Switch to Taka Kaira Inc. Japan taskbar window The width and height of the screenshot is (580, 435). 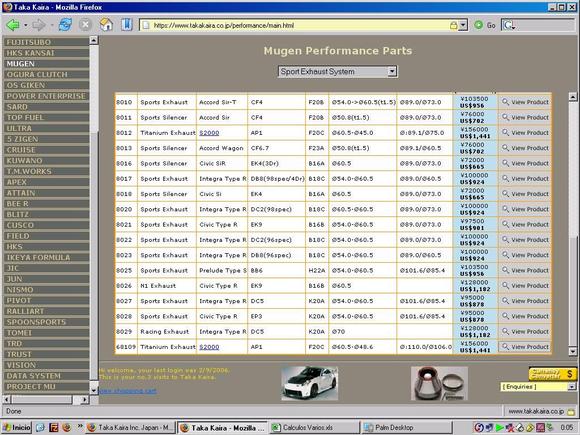pos(130,428)
